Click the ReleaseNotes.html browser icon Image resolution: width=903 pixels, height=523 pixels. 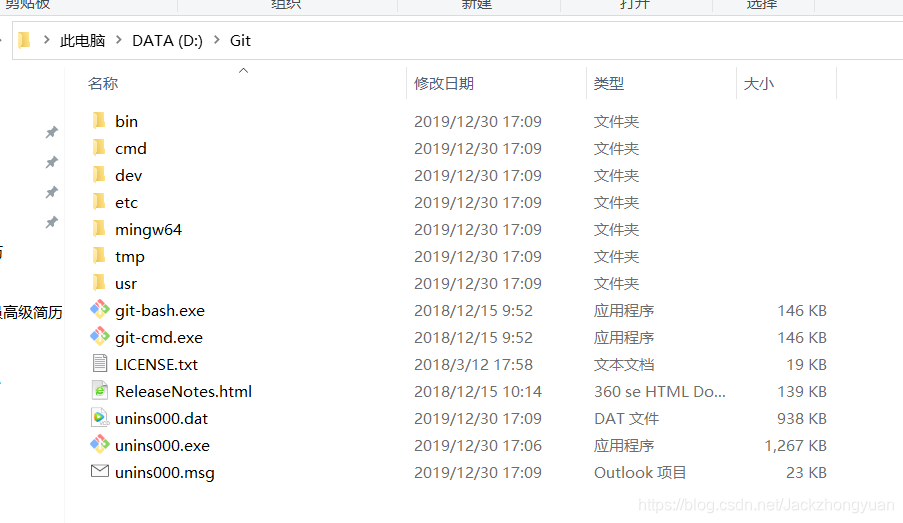pos(100,391)
